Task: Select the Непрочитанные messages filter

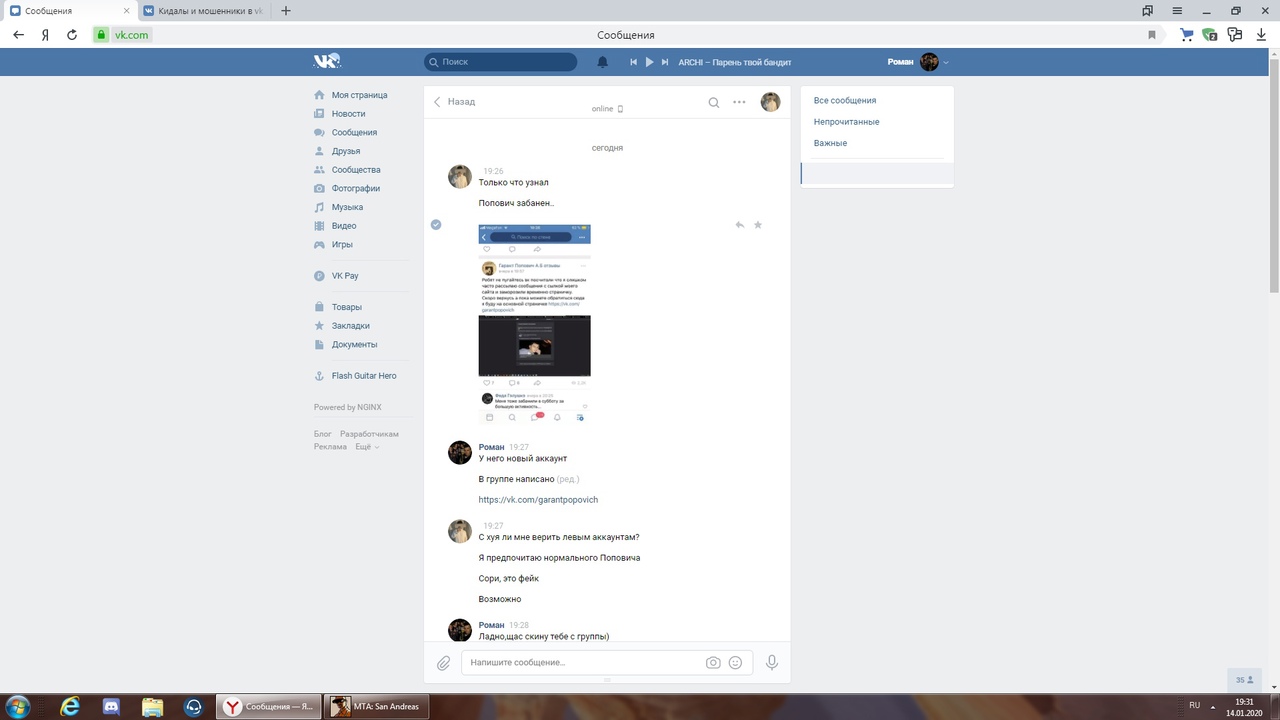Action: coord(846,122)
